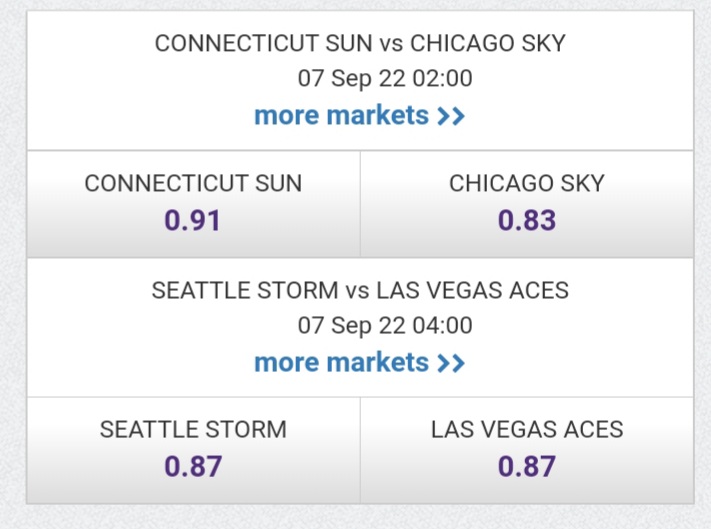Click the double chevron beside the second 'more markets'
Viewport: 711px width, 529px height.
pos(451,363)
